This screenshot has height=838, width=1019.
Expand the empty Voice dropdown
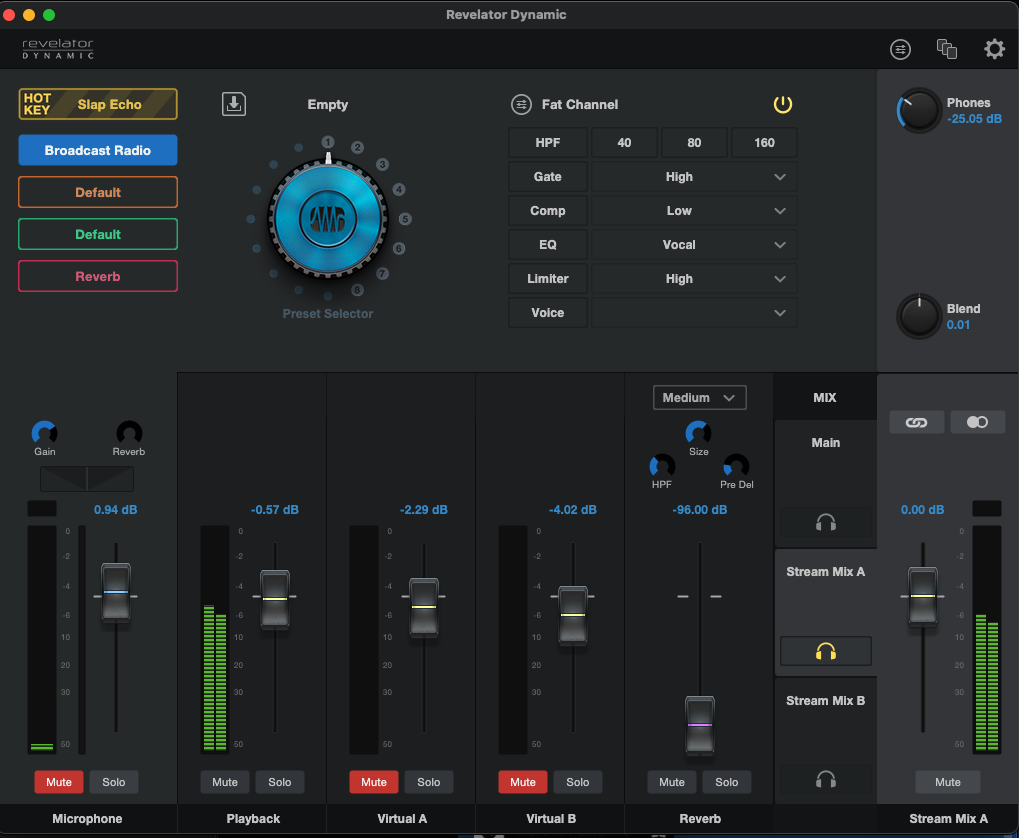click(x=693, y=313)
